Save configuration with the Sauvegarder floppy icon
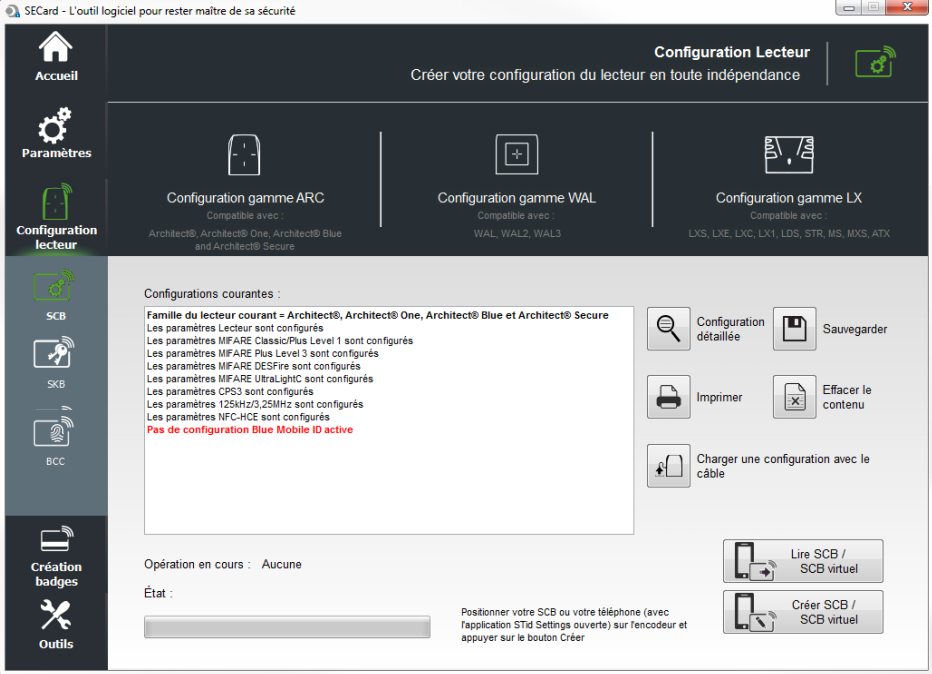Viewport: 932px width, 674px height. pos(795,329)
